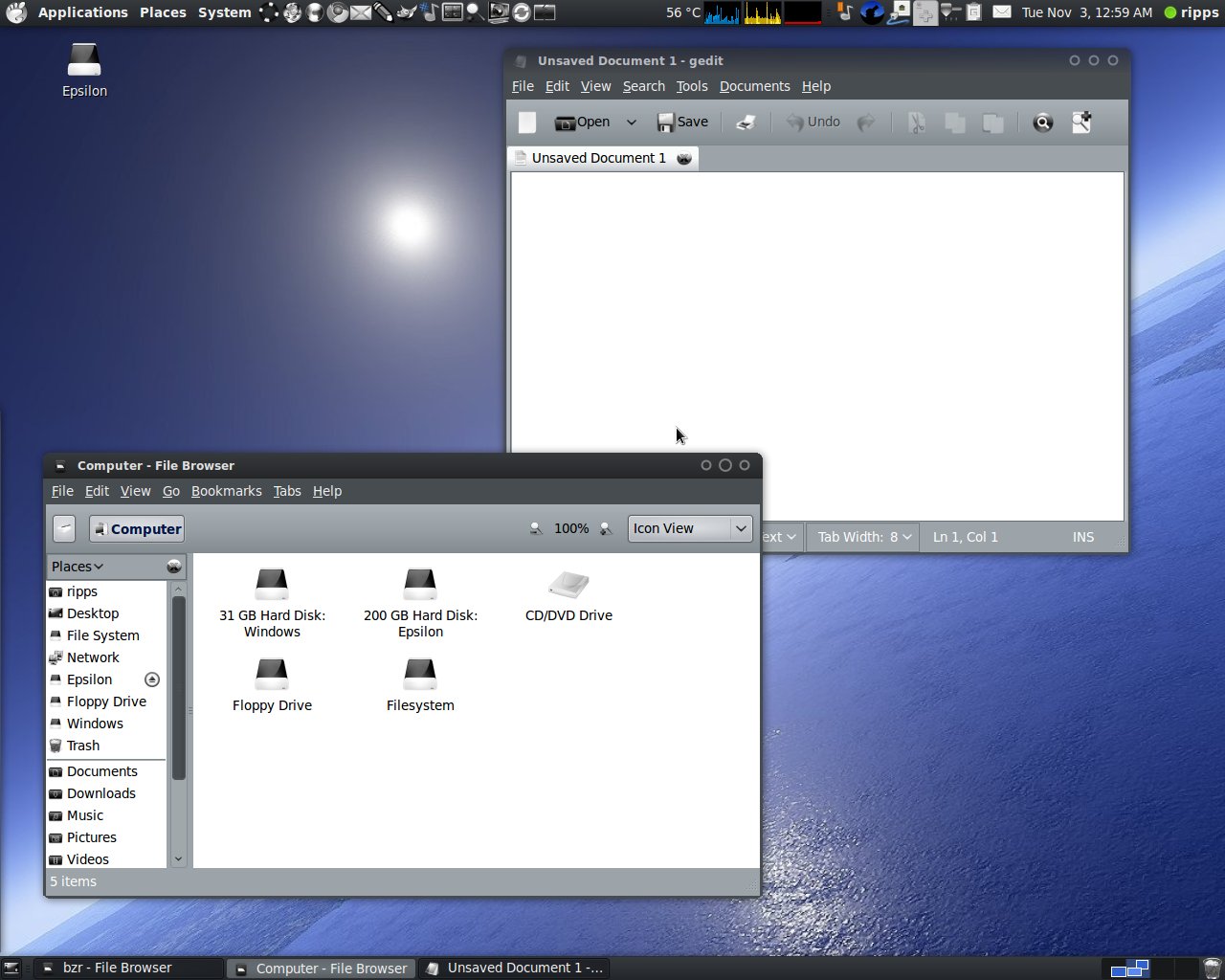Close the Places sidebar pane
1225x980 pixels.
[174, 567]
